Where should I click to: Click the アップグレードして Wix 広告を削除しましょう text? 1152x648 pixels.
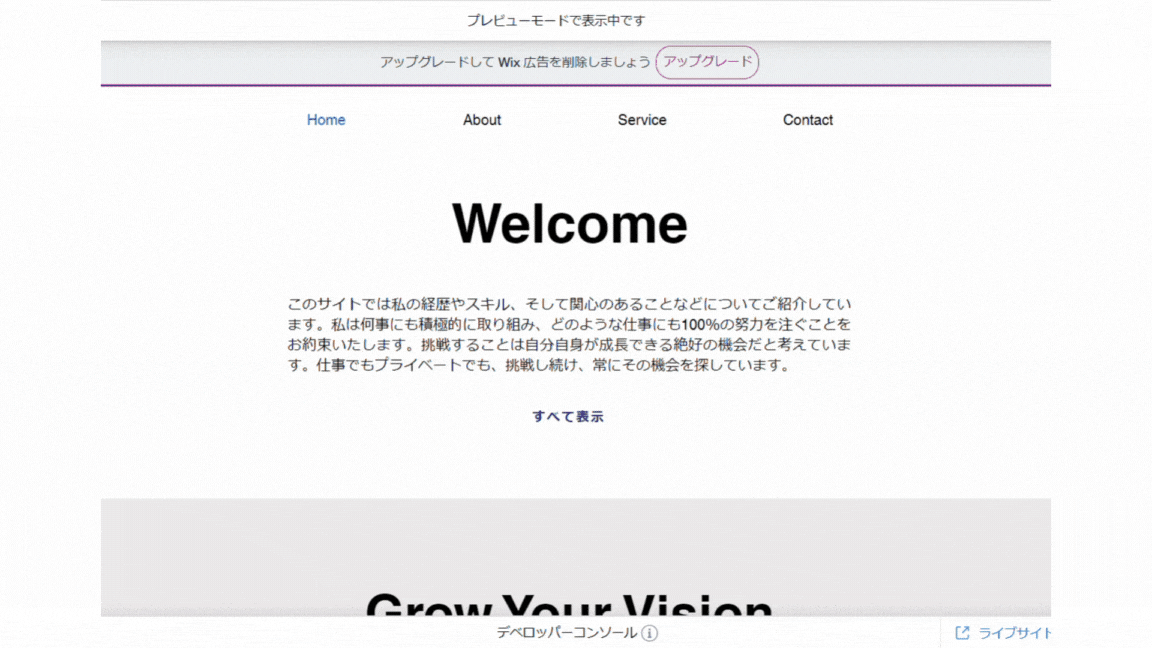[515, 62]
